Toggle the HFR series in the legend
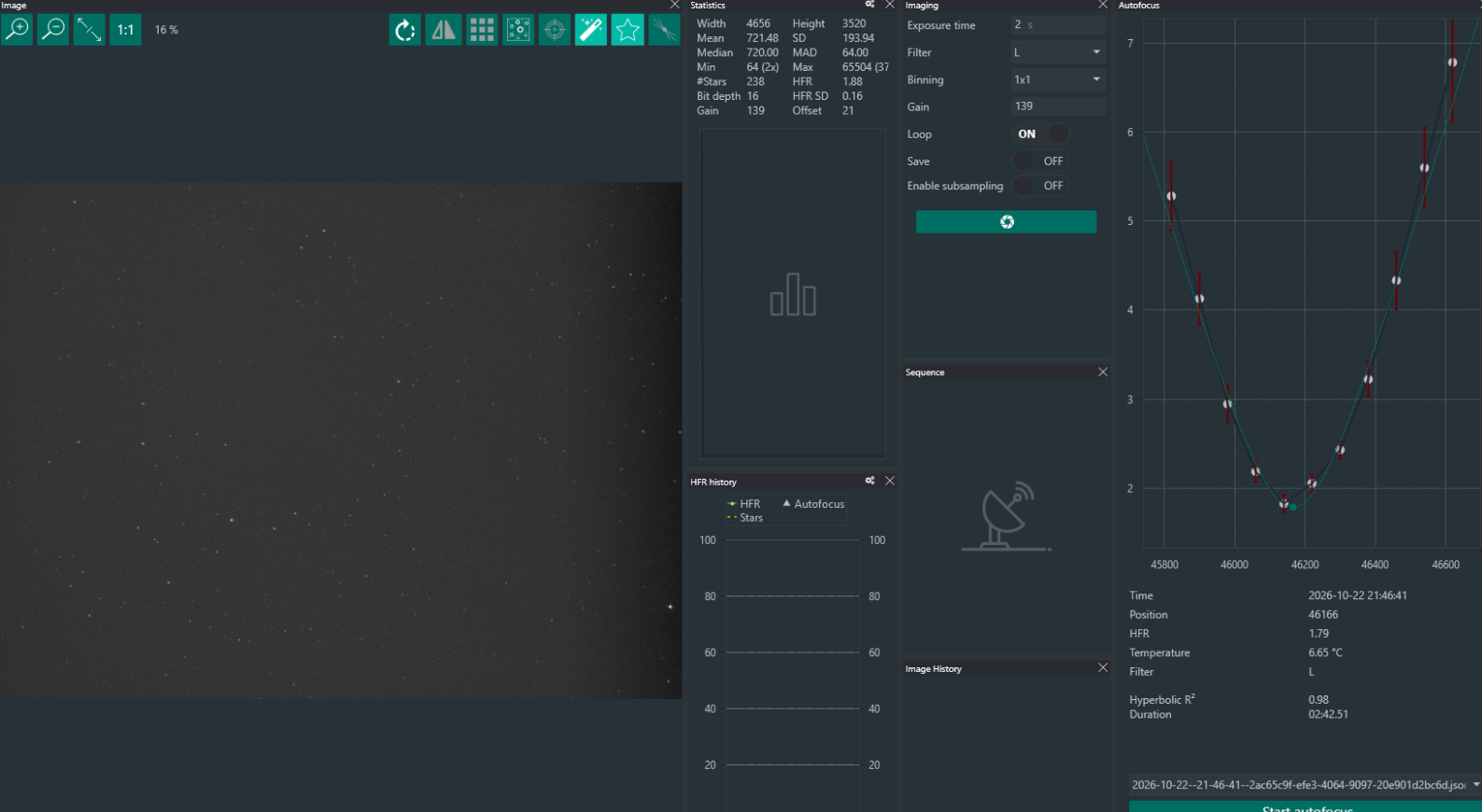 point(744,504)
